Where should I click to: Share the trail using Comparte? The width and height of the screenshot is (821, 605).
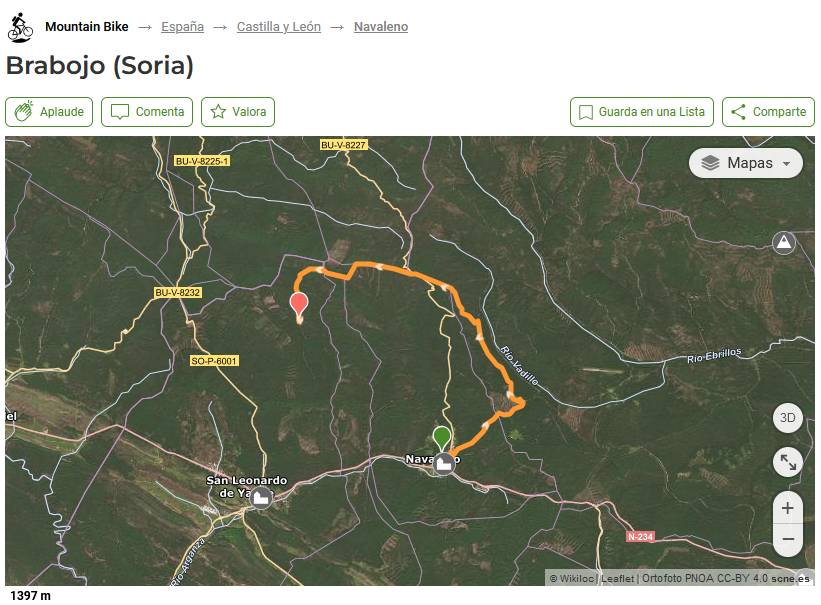(x=768, y=112)
